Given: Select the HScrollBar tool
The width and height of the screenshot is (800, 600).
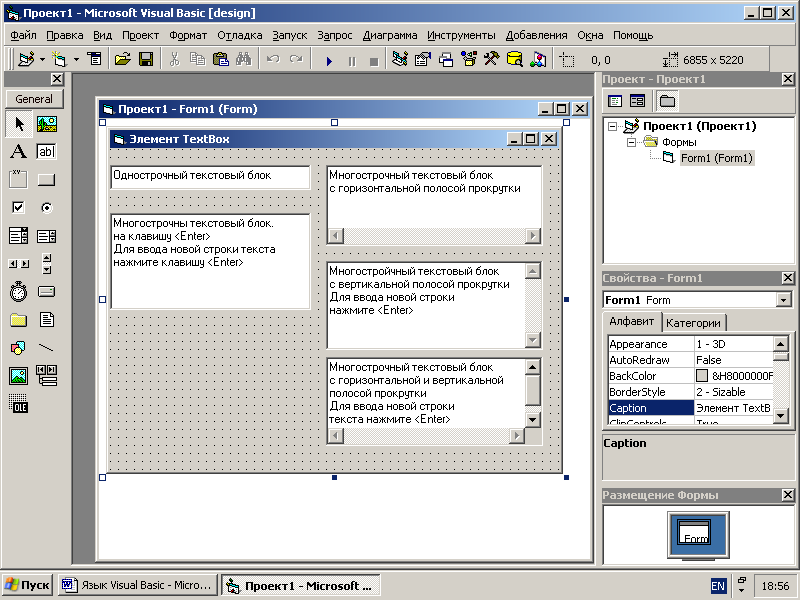Looking at the screenshot, I should 19,264.
